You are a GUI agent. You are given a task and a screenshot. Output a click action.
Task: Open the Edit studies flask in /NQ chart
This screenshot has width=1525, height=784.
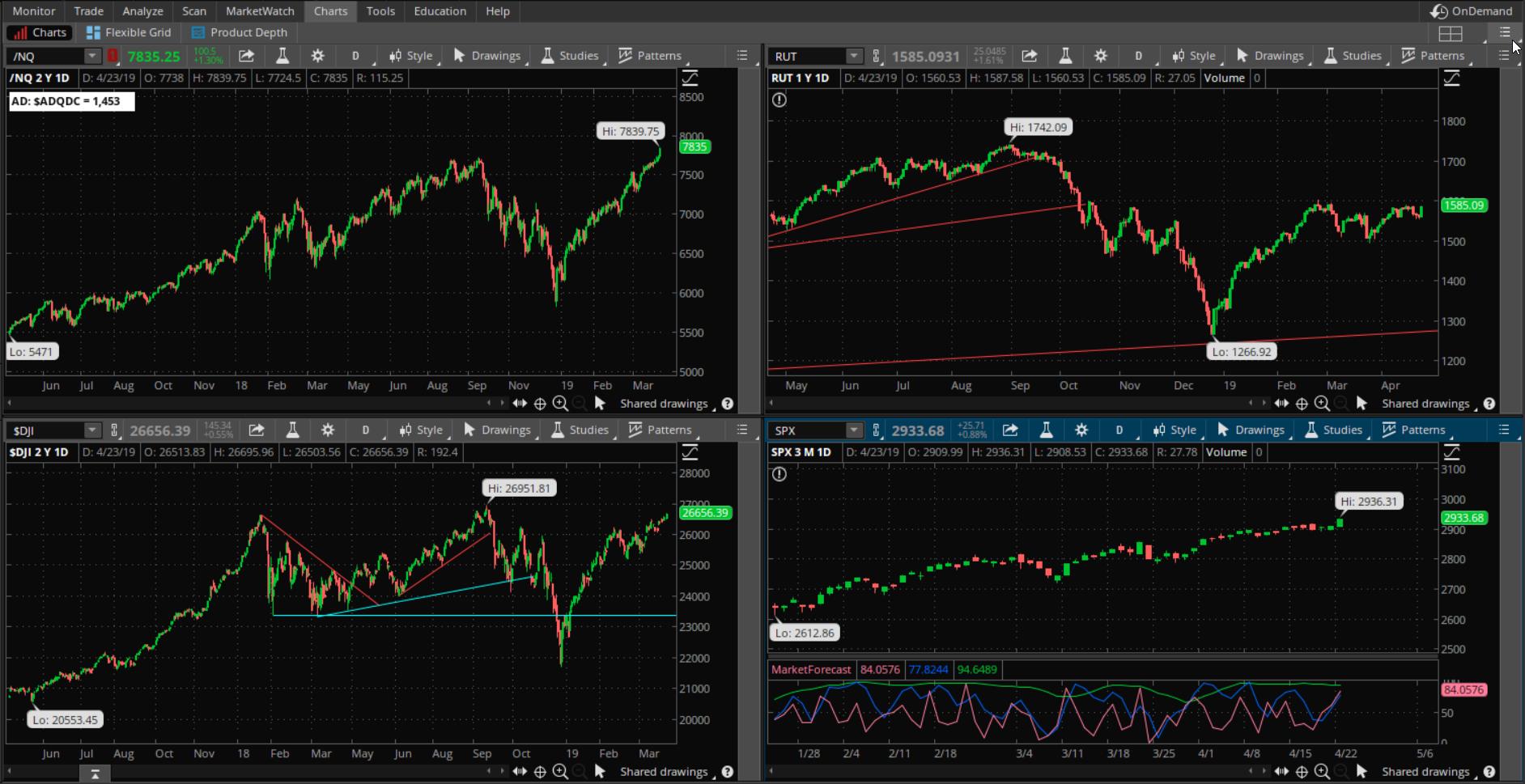(282, 56)
